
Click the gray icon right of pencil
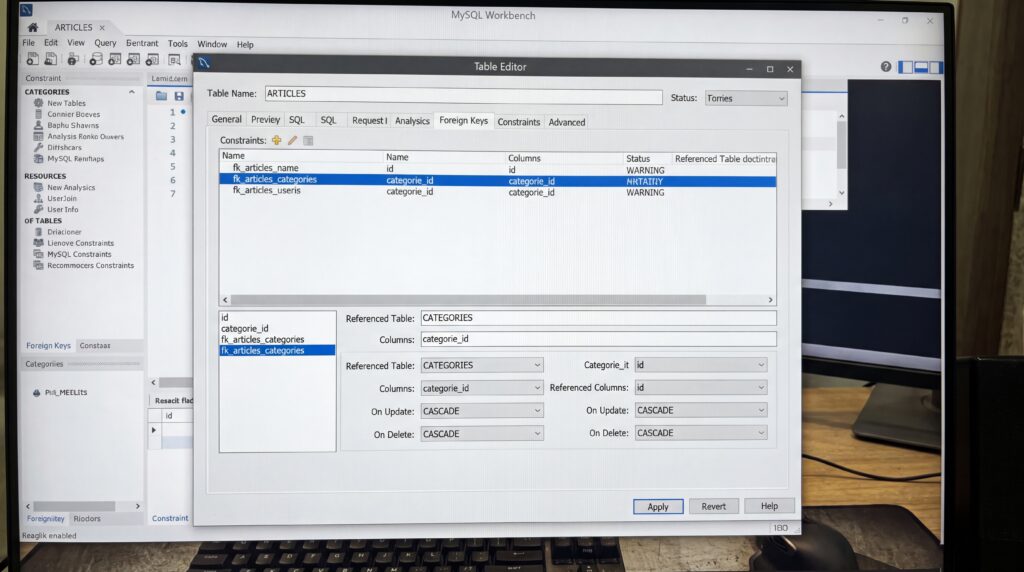(308, 140)
